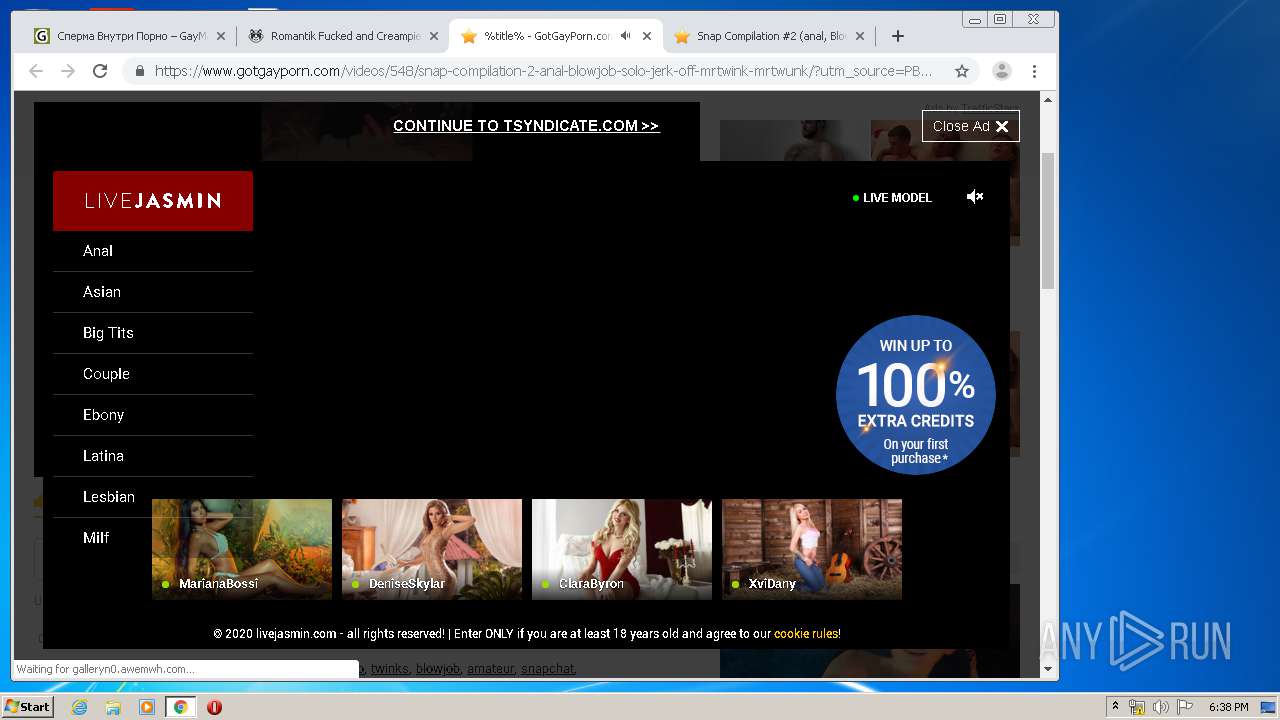Image resolution: width=1280 pixels, height=720 pixels.
Task: Click the Chrome taskbar icon
Action: 181,707
